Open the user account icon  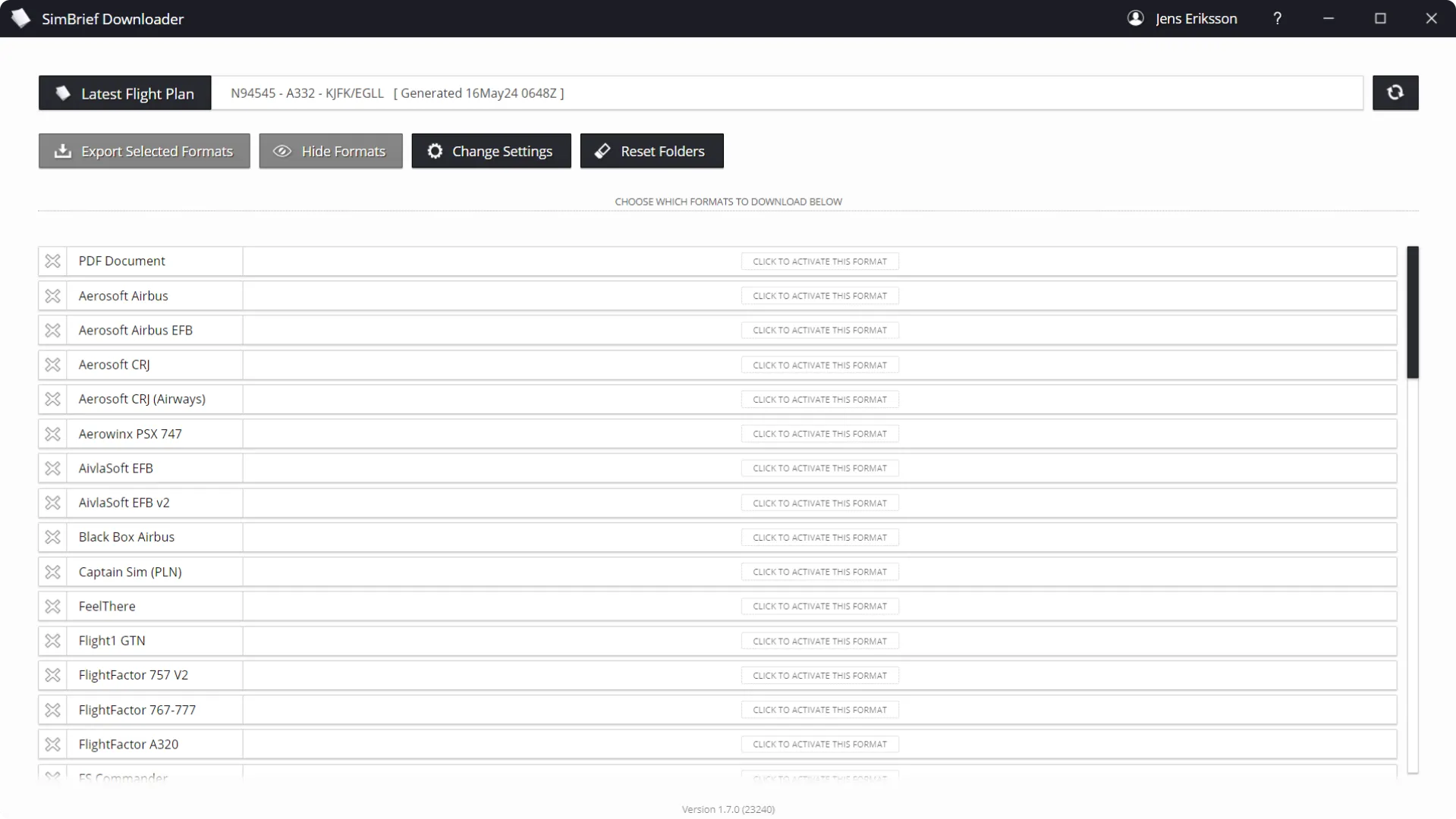pyautogui.click(x=1136, y=18)
